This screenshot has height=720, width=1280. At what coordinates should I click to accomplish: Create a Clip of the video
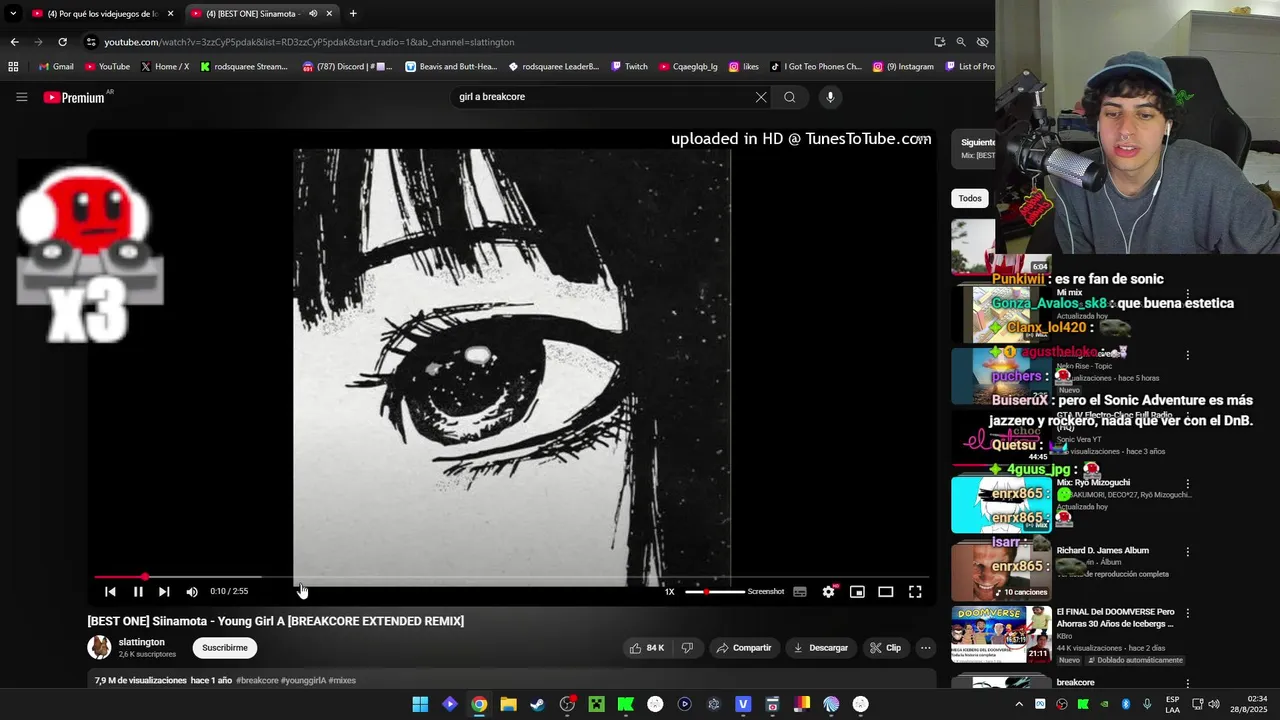885,648
